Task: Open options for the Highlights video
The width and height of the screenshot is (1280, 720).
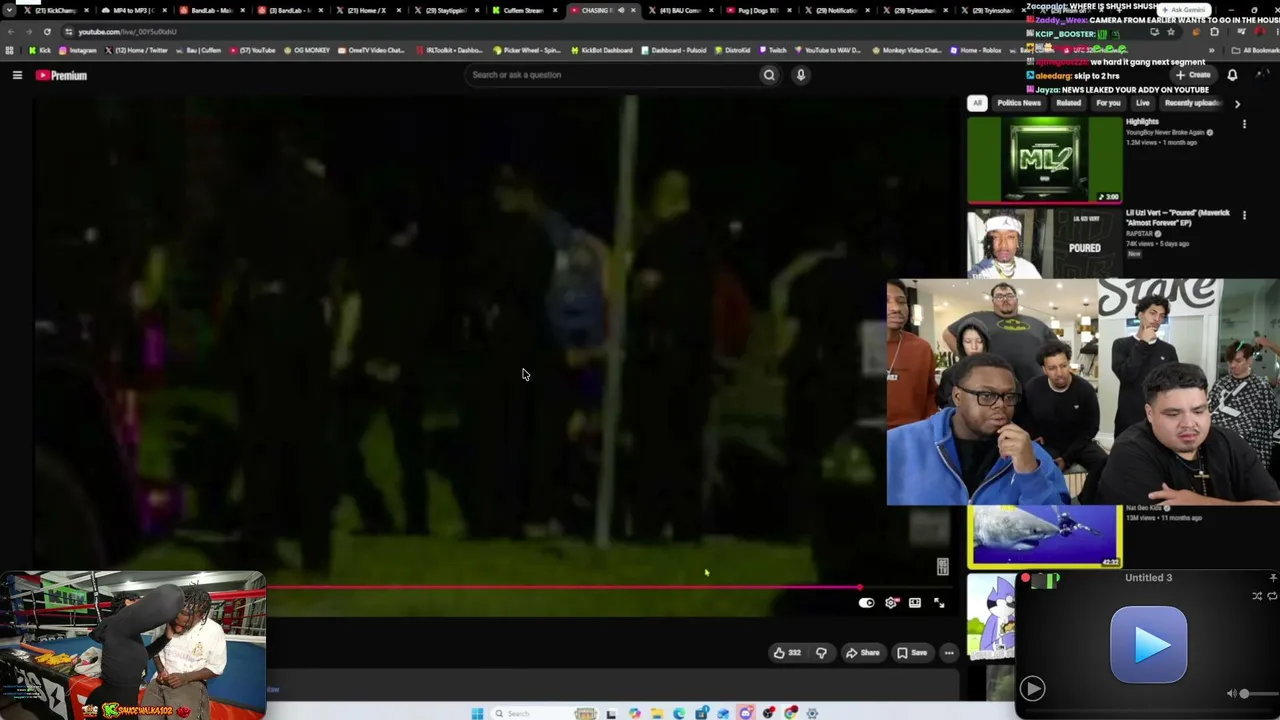Action: [x=1244, y=124]
